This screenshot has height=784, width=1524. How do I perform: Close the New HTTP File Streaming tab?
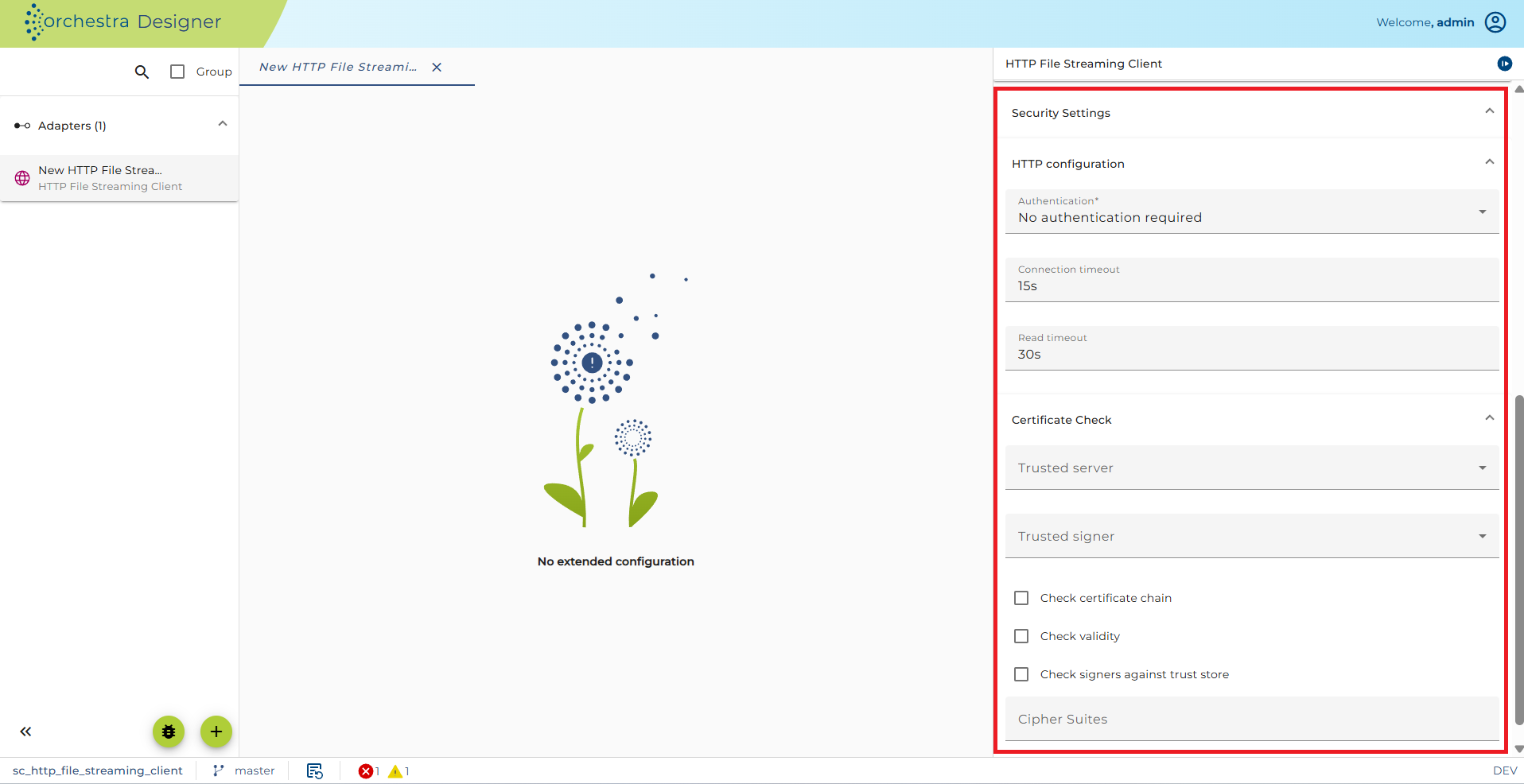pyautogui.click(x=437, y=68)
